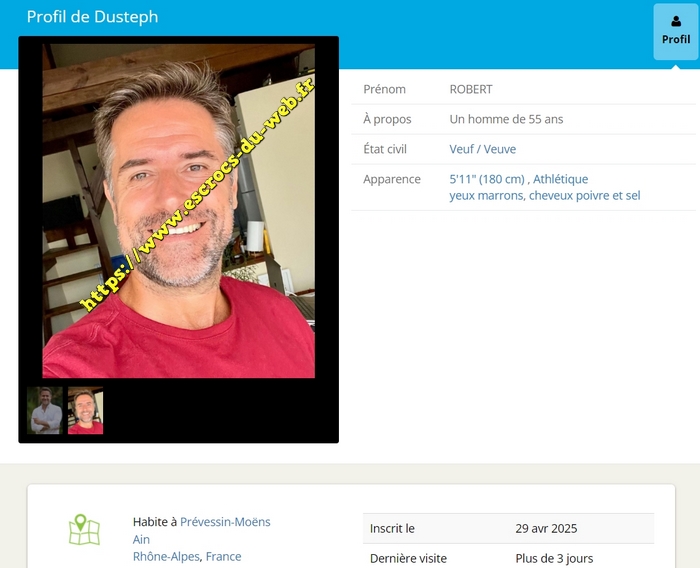Click the green map location icon
This screenshot has height=568, width=700.
(x=84, y=530)
